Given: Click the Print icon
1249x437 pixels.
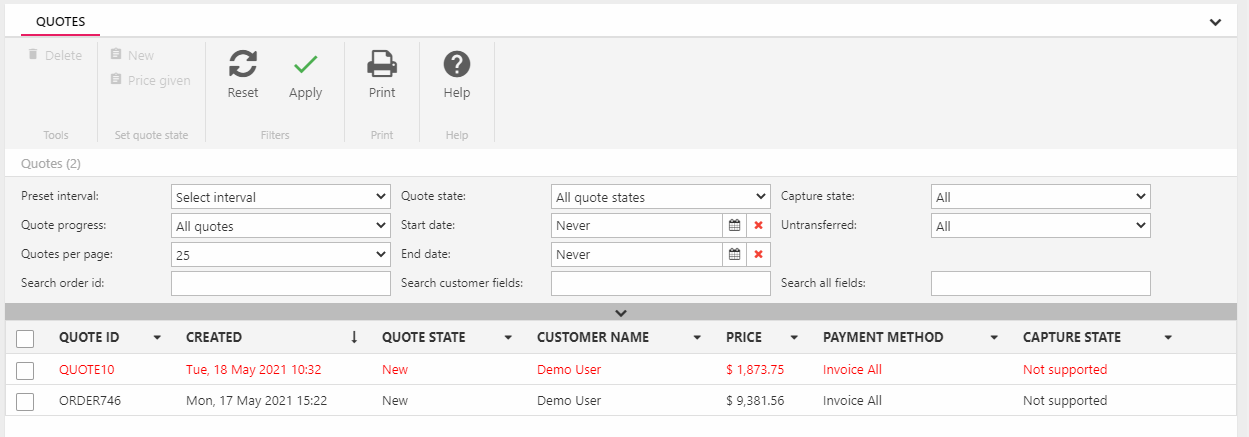Looking at the screenshot, I should (382, 65).
